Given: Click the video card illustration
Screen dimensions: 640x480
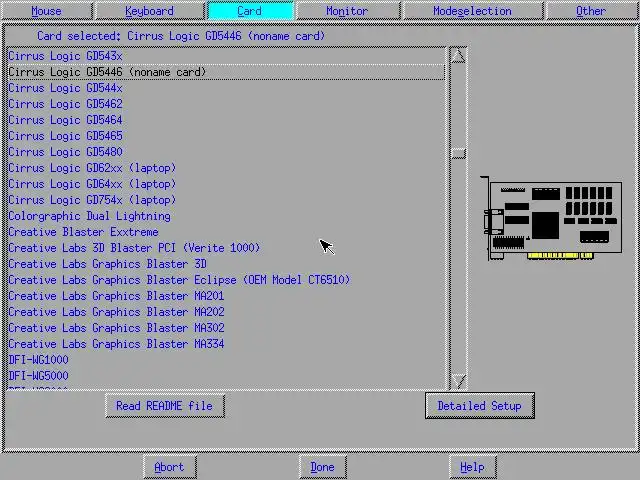Looking at the screenshot, I should click(552, 218).
